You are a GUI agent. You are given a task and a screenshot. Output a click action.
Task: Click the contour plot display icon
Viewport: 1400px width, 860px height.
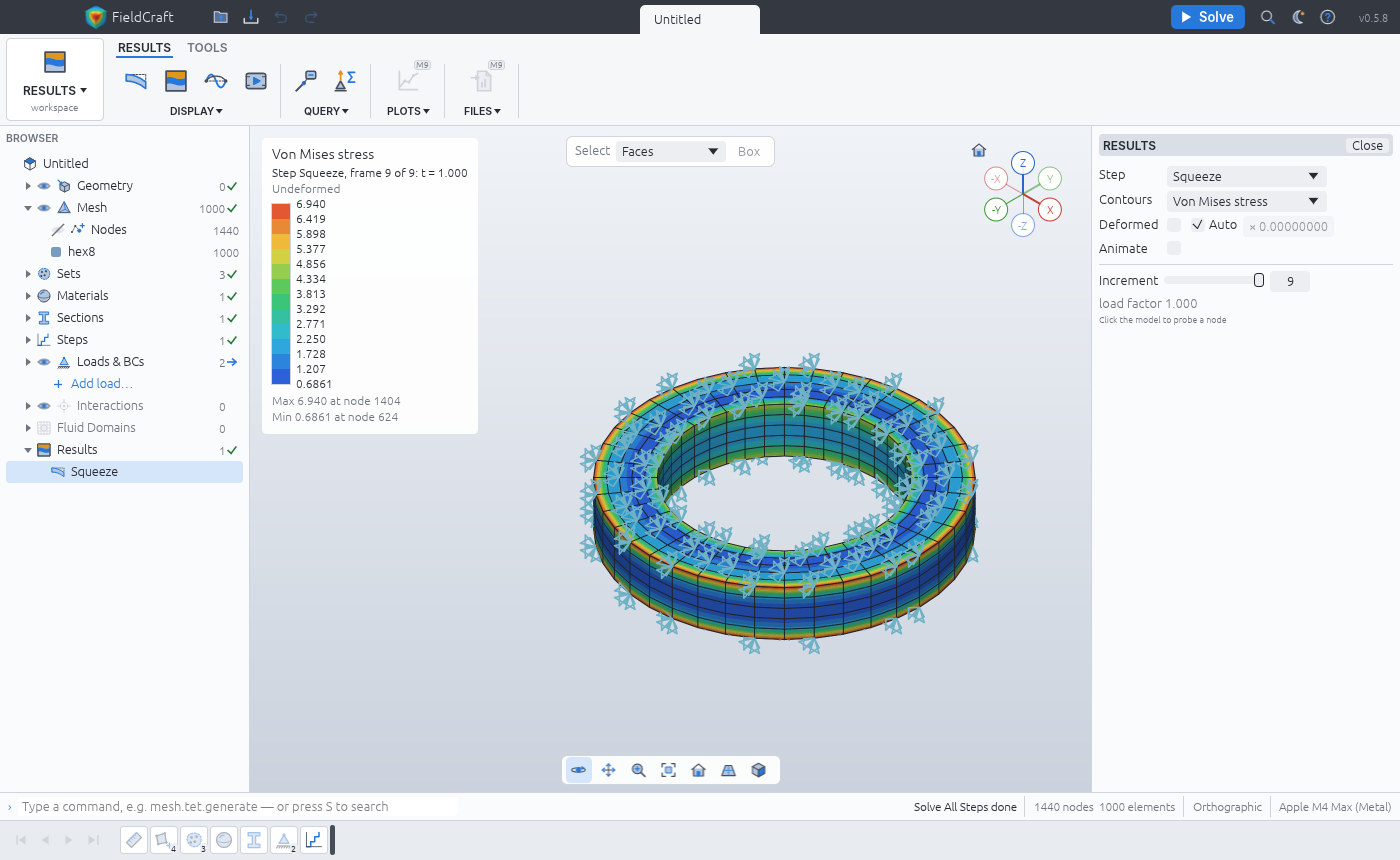click(x=176, y=80)
